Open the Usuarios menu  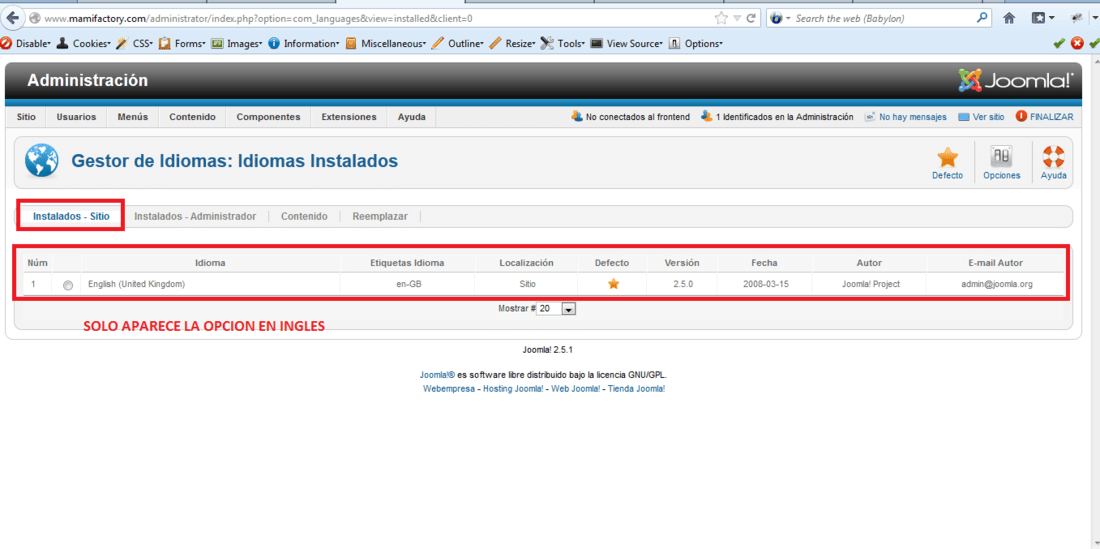pos(76,117)
